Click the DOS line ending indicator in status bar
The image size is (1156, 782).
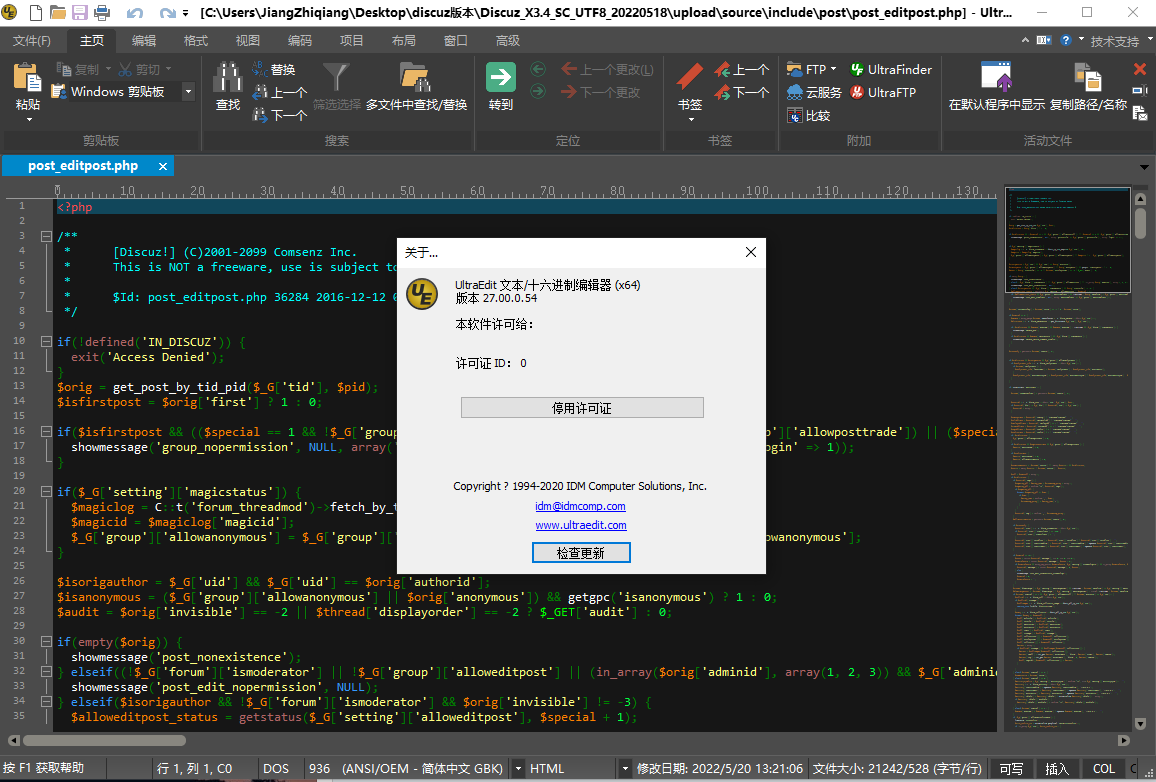pos(276,769)
